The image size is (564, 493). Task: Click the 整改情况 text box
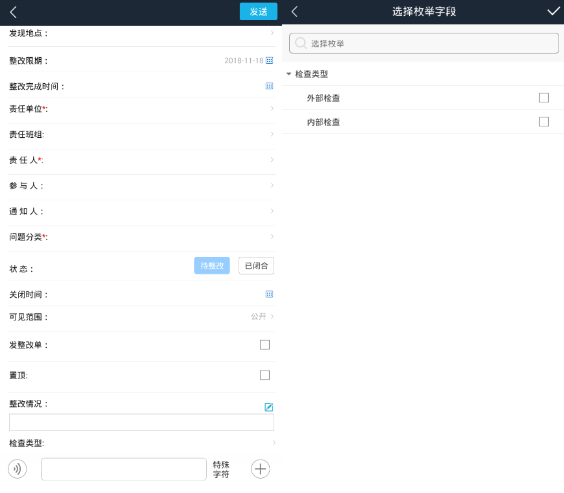141,422
